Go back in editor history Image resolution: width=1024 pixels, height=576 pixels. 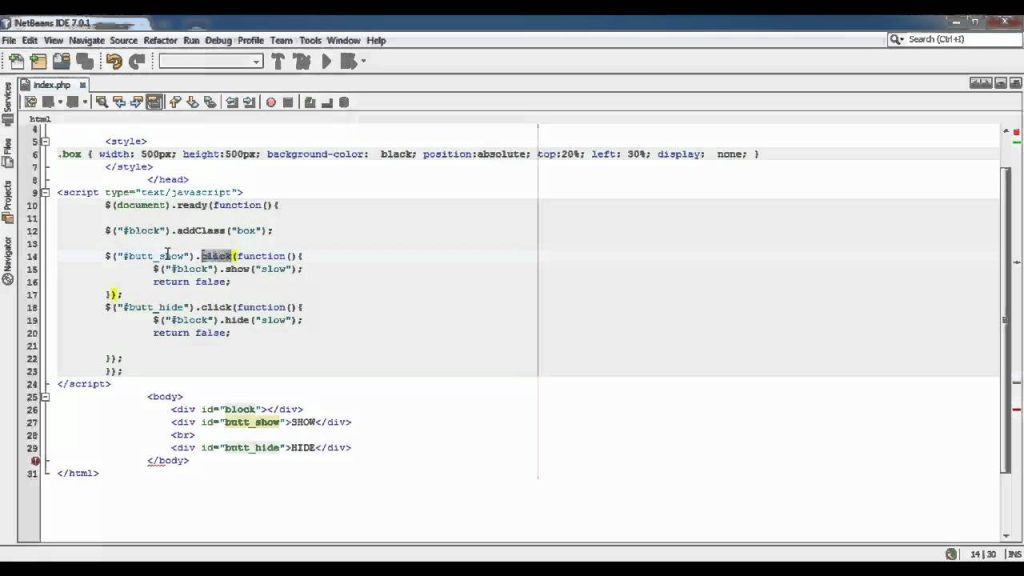point(48,102)
